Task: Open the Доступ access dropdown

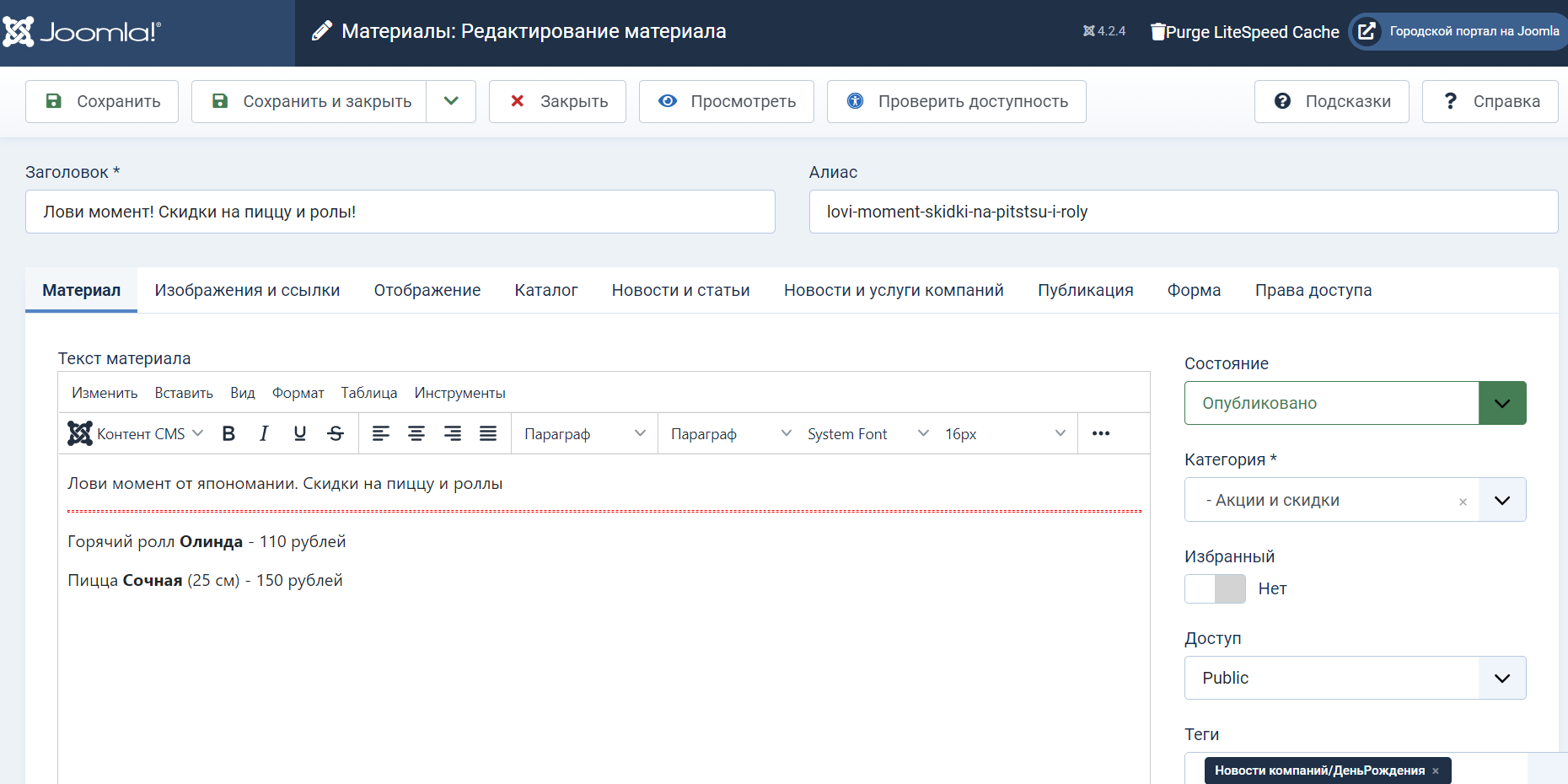Action: (1501, 678)
